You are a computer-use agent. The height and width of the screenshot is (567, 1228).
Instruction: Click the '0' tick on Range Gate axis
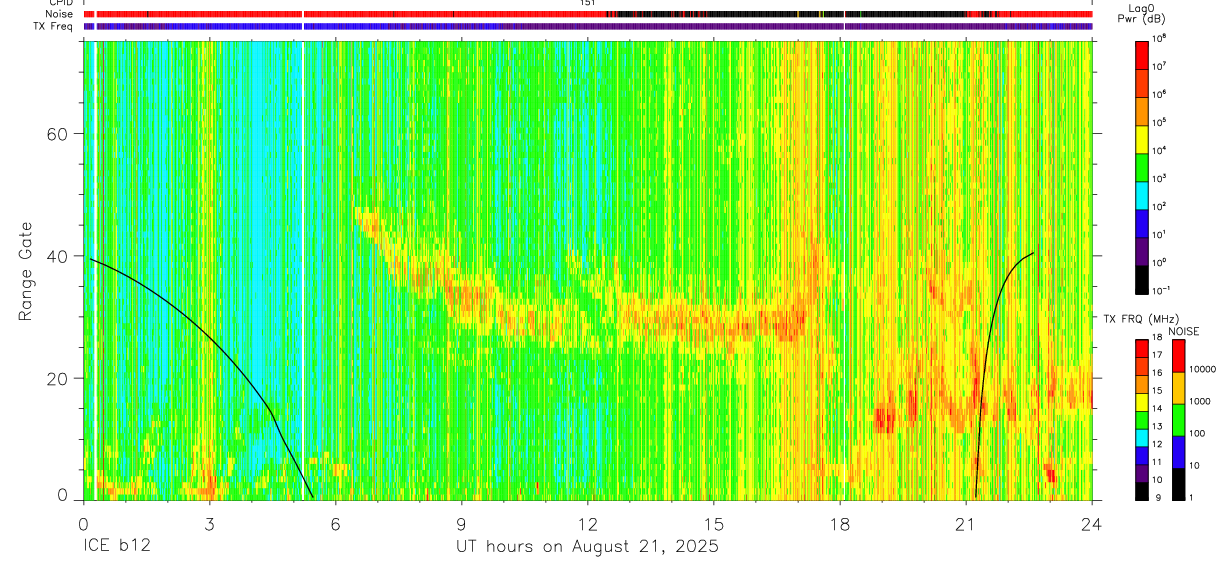coord(64,496)
